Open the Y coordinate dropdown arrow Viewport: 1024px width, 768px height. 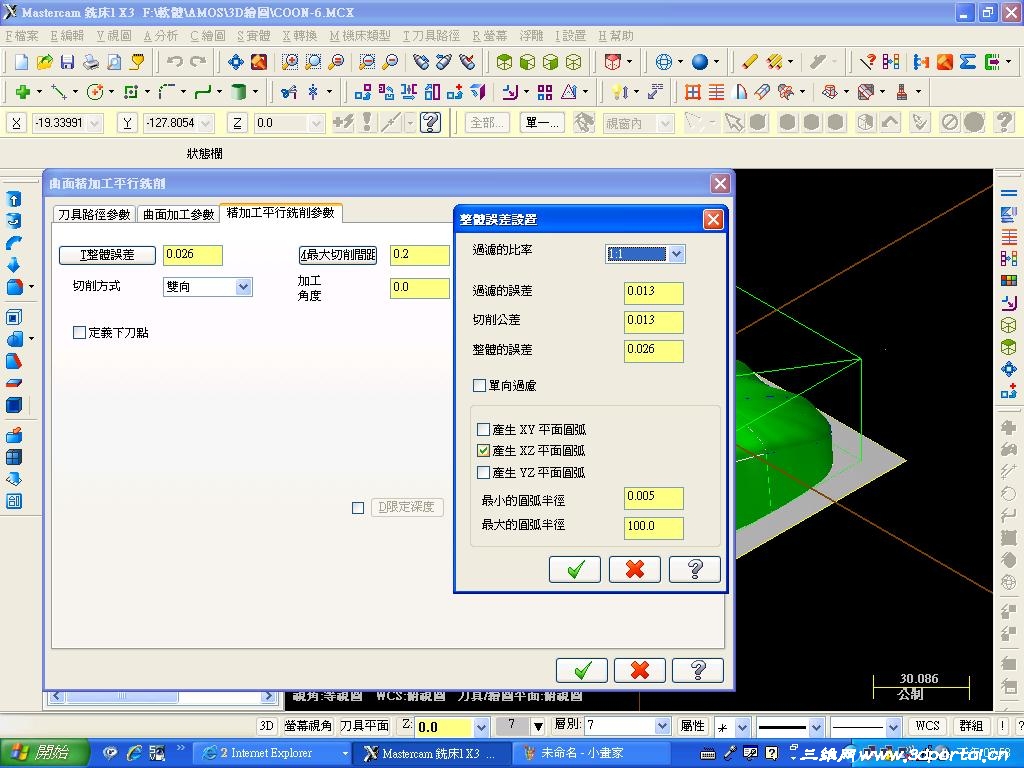click(x=206, y=123)
